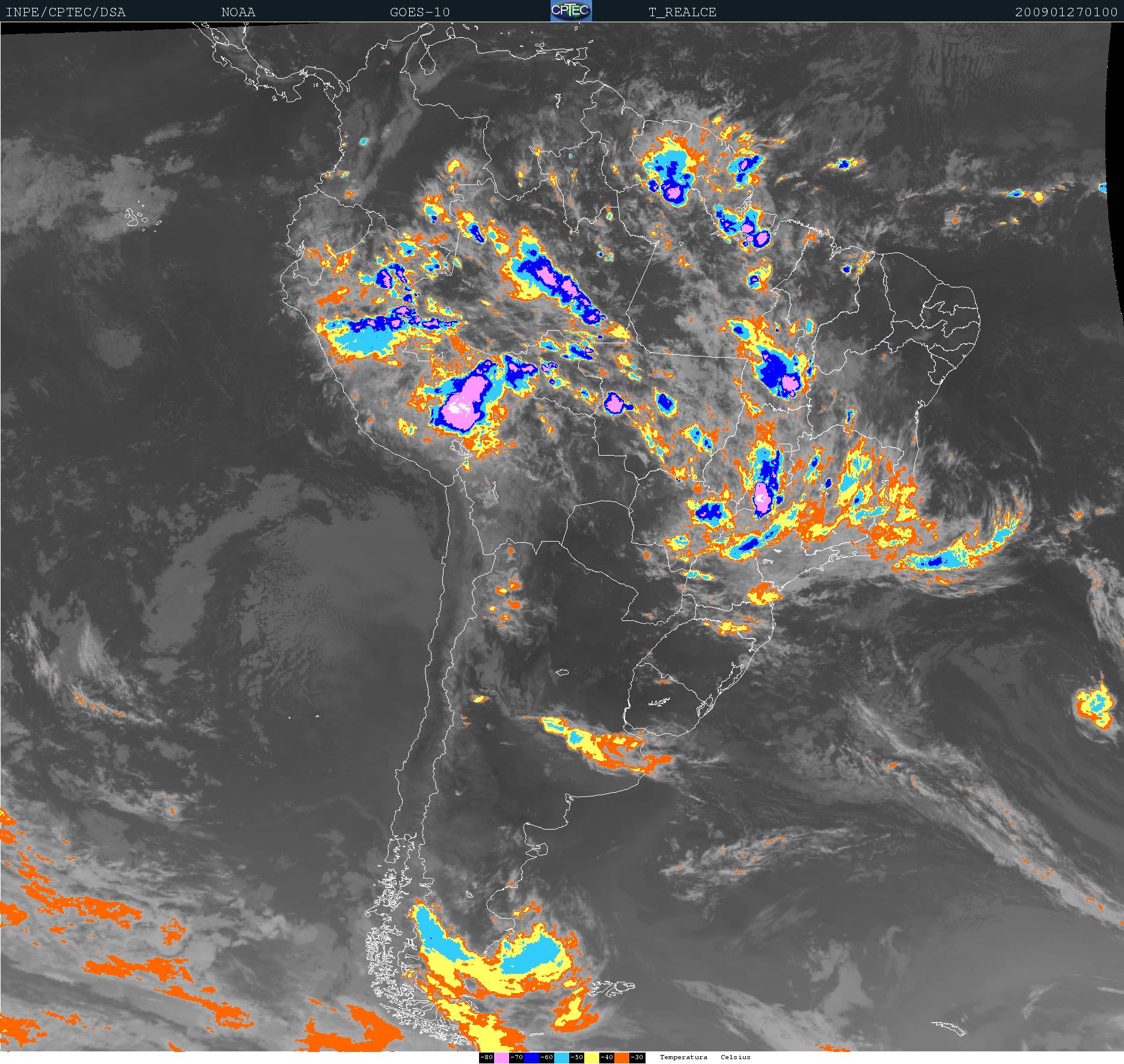The height and width of the screenshot is (1064, 1124).
Task: Click the Celsius unit label
Action: click(x=736, y=1057)
